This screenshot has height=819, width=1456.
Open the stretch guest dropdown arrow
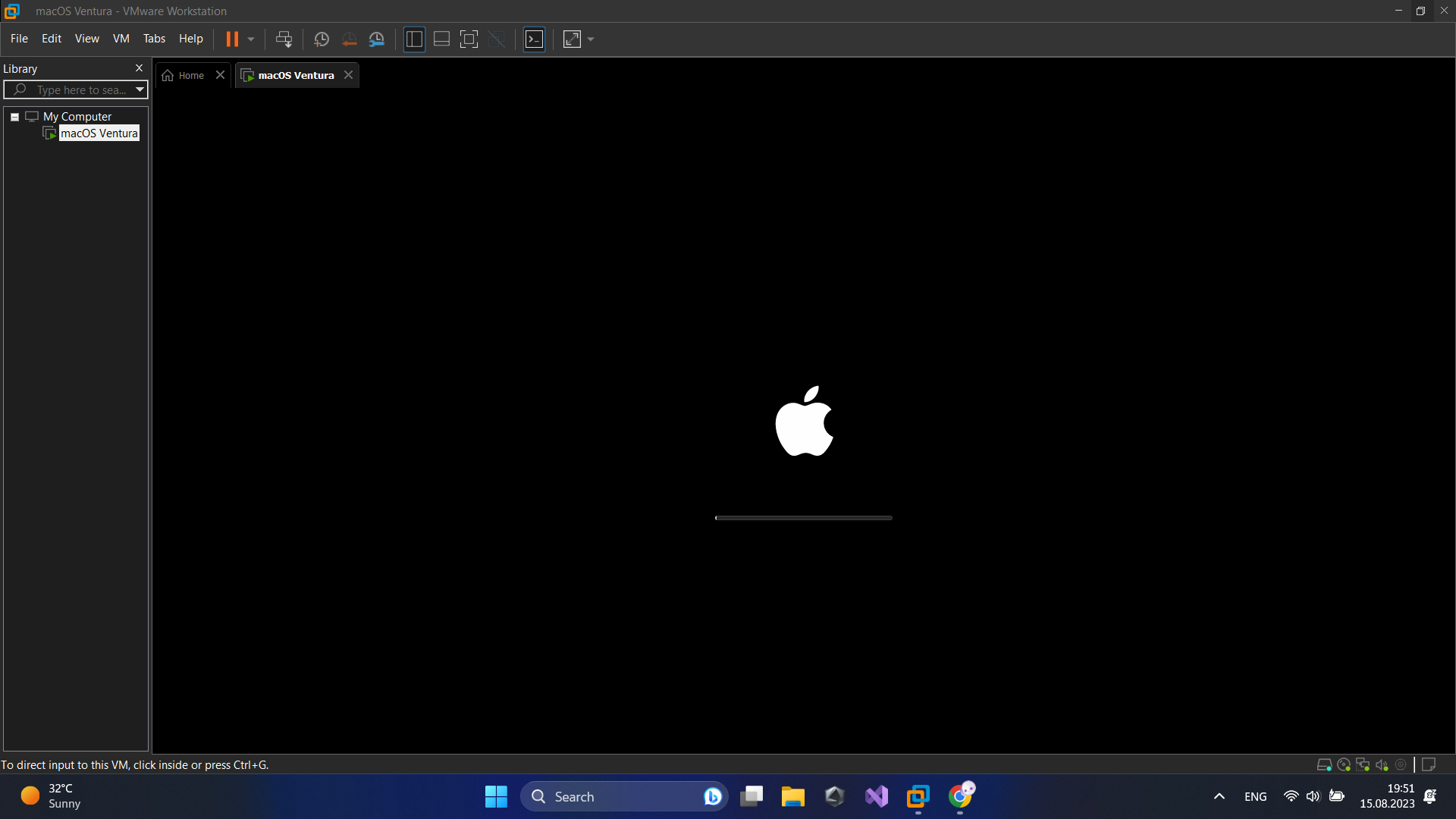point(591,39)
